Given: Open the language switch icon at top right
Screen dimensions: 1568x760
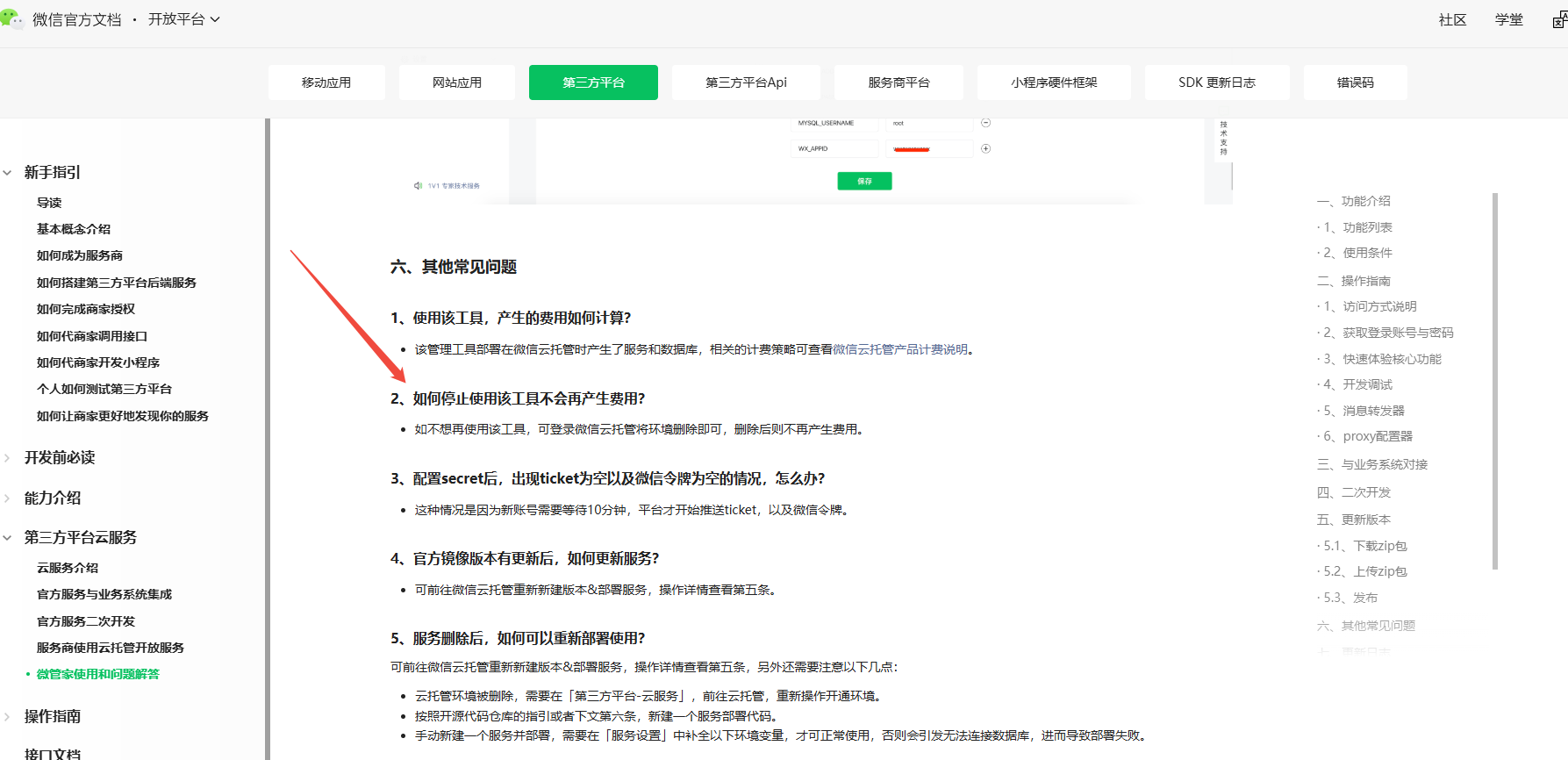Looking at the screenshot, I should [1560, 19].
